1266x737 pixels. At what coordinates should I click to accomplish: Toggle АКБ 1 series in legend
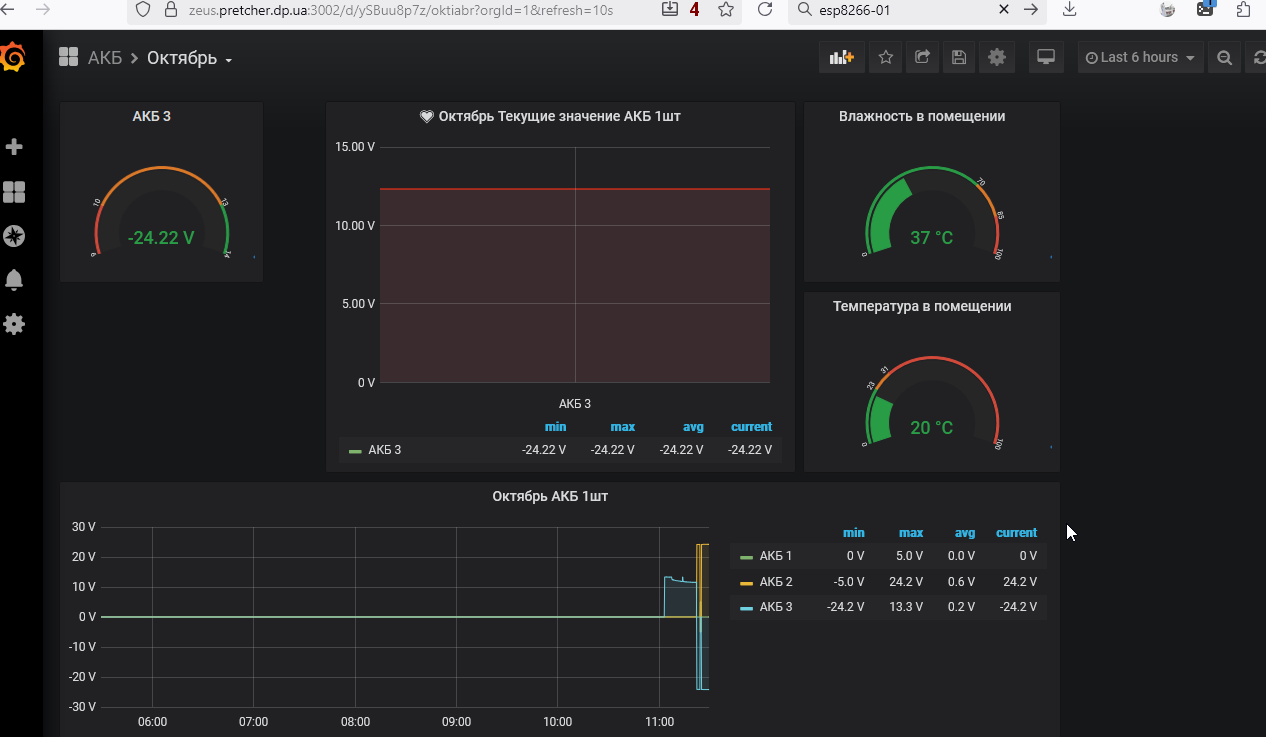(x=775, y=556)
